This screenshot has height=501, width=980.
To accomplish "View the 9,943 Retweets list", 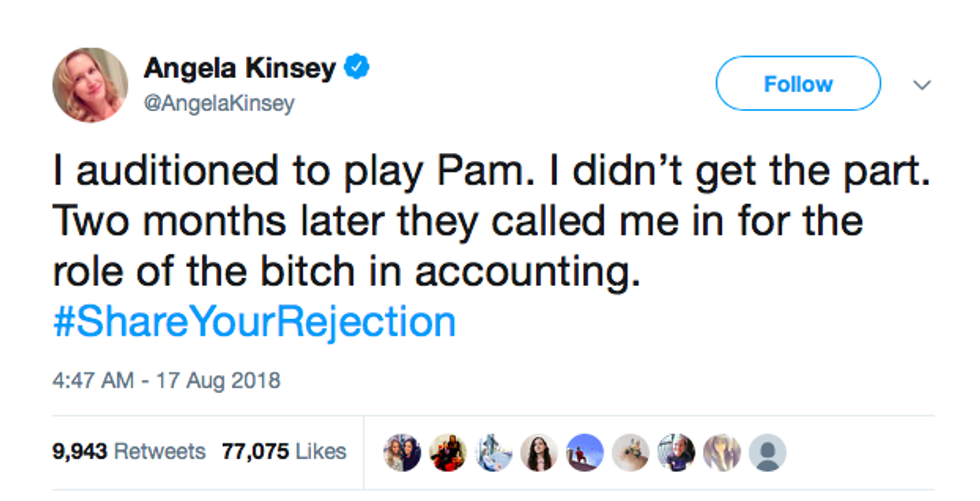I will tap(128, 452).
